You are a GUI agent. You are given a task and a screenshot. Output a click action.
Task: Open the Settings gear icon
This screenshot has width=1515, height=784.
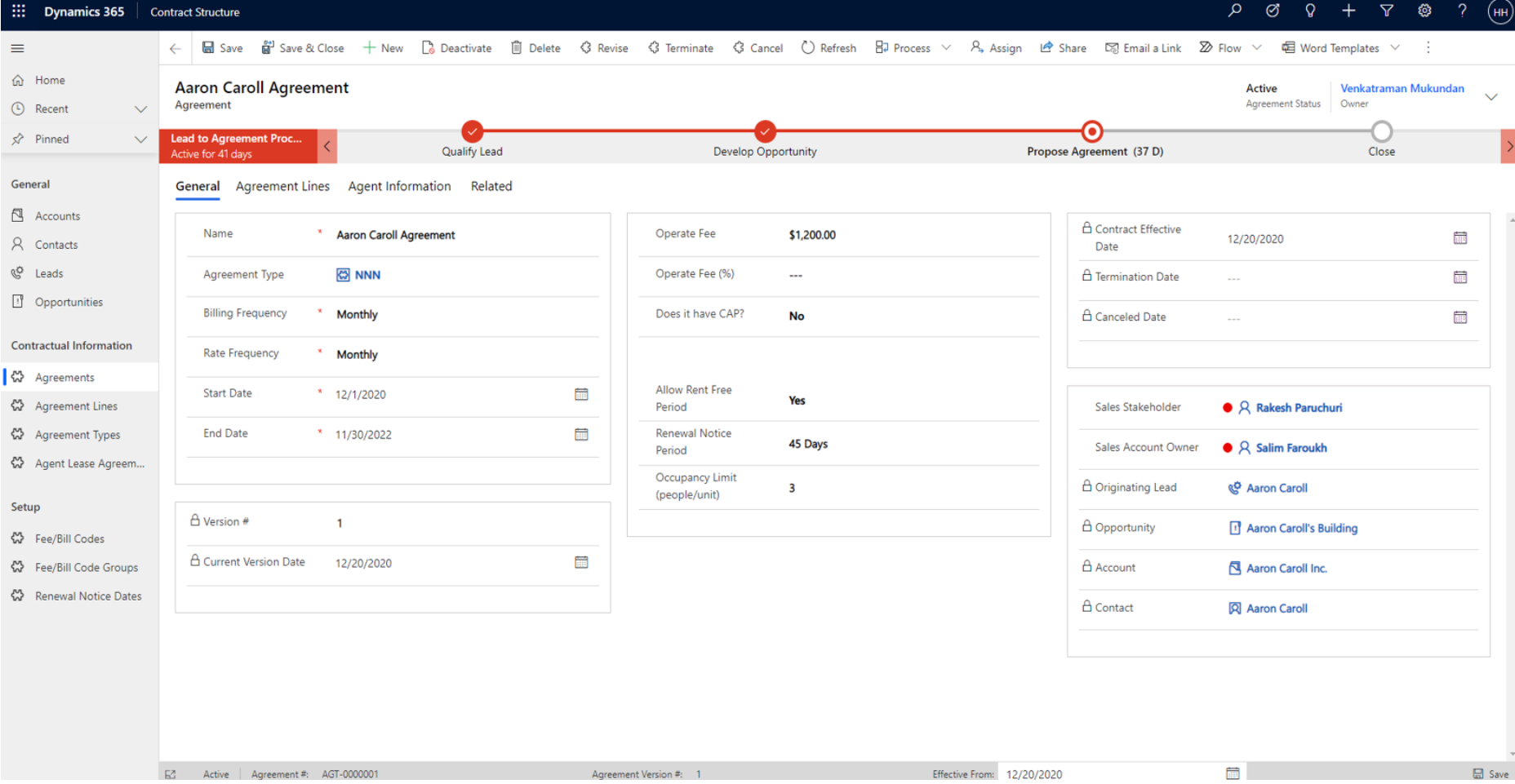(x=1424, y=11)
